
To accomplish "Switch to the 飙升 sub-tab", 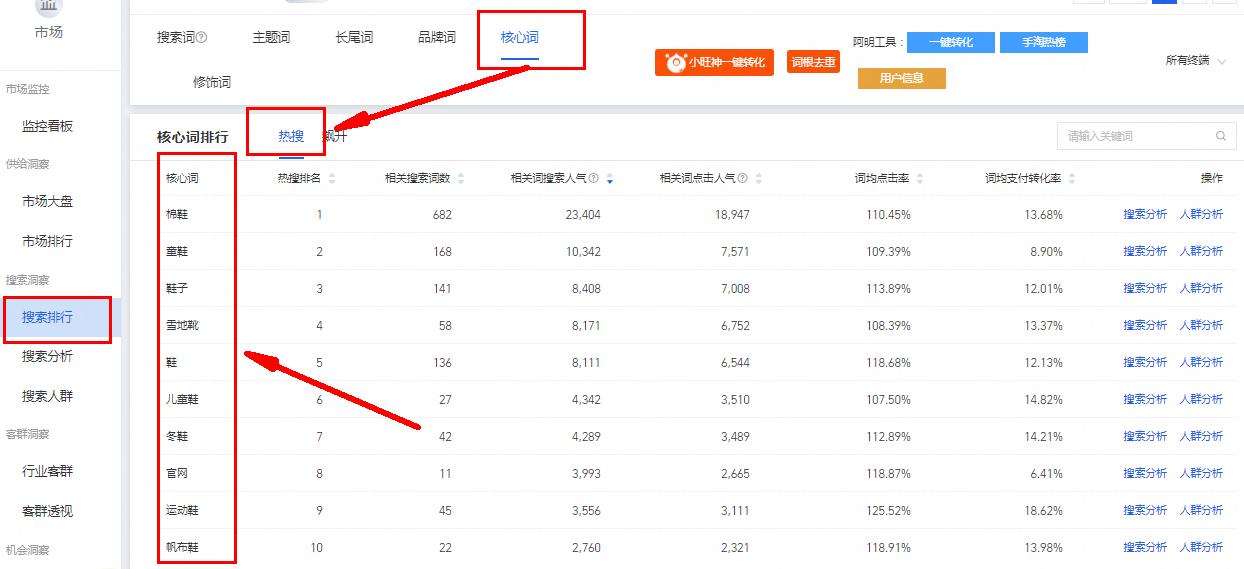I will click(335, 136).
